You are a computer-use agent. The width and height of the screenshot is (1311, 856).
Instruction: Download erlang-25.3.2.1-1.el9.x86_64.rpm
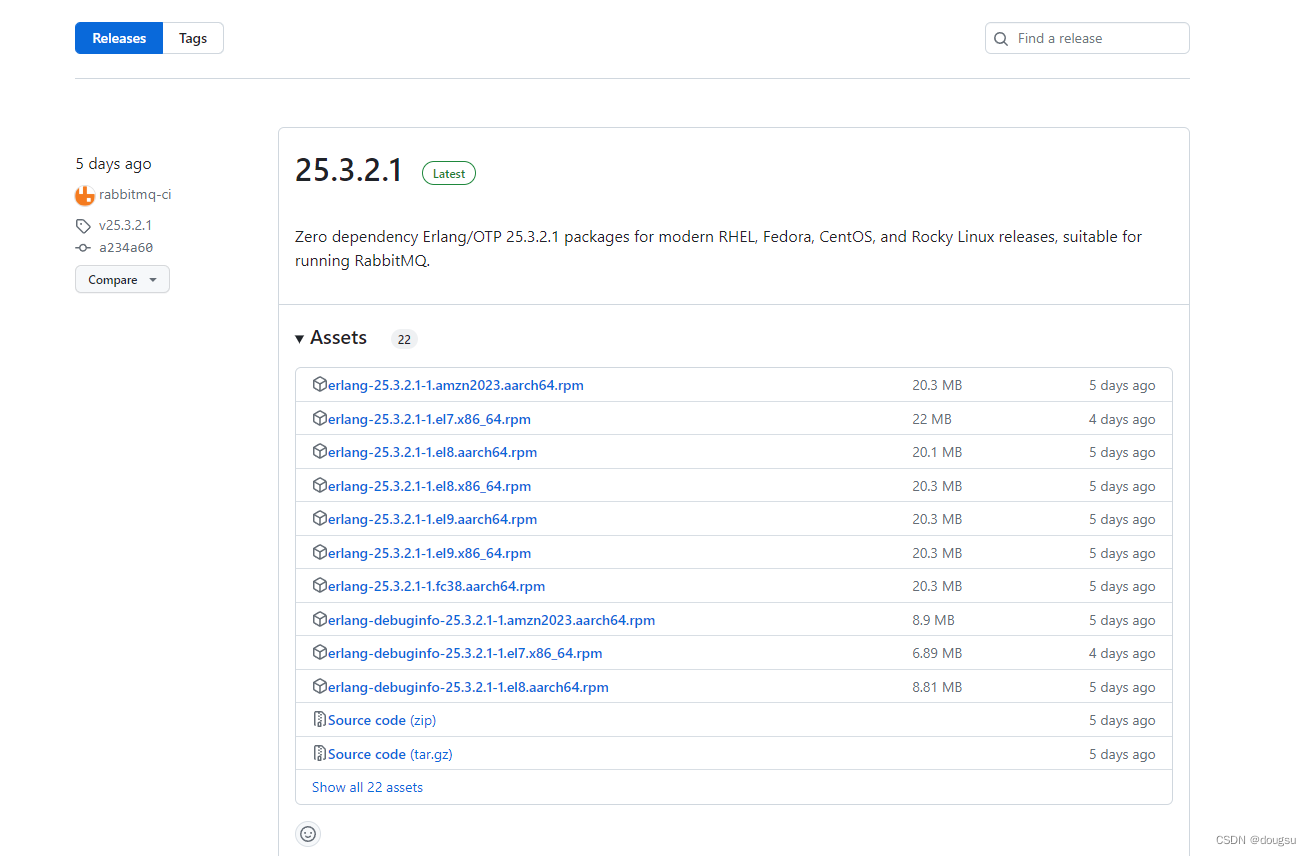(x=429, y=553)
